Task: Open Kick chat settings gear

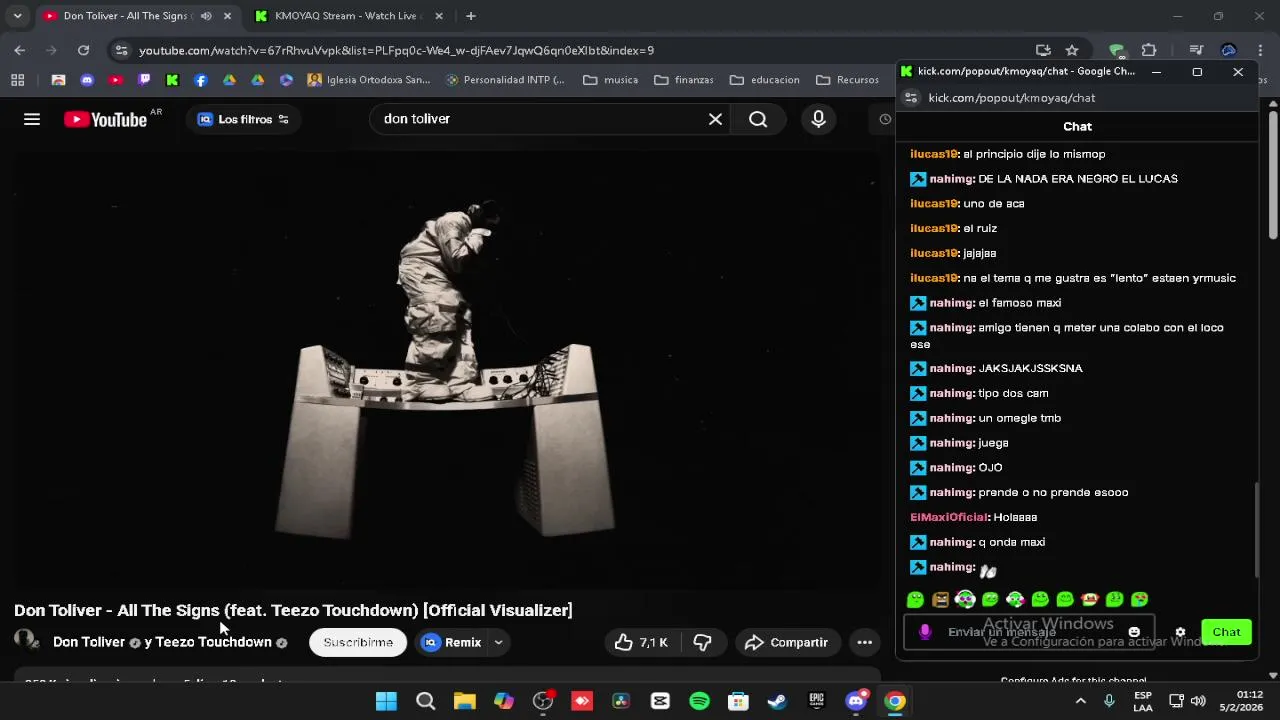Action: tap(1180, 632)
